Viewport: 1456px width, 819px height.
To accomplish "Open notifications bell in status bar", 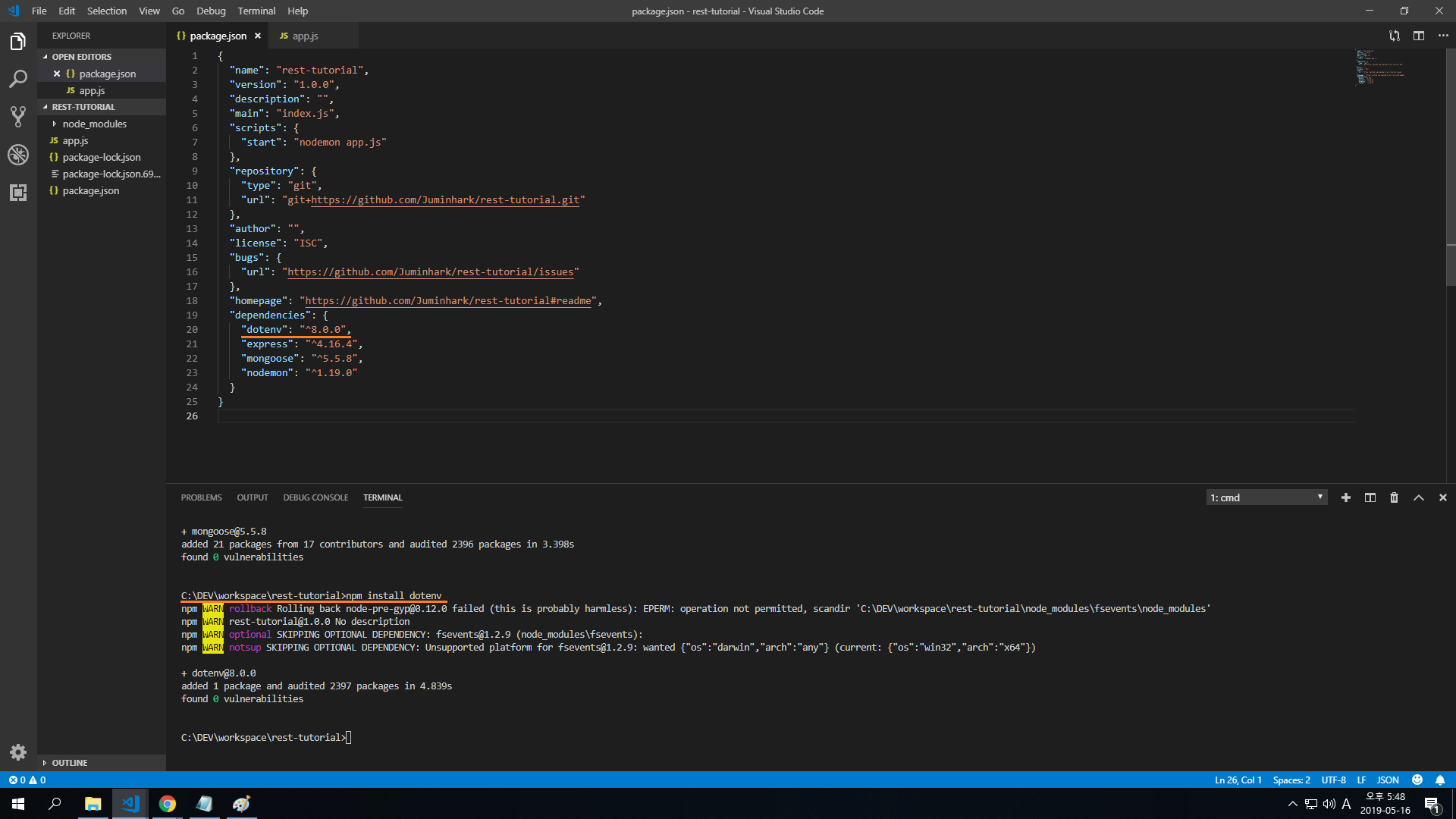I will (x=1440, y=780).
